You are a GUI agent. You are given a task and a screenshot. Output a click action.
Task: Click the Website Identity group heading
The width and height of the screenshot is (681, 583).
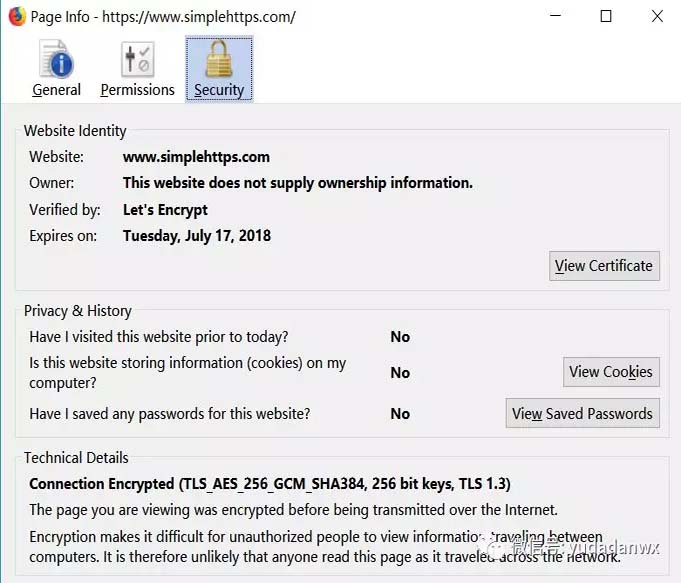[75, 131]
